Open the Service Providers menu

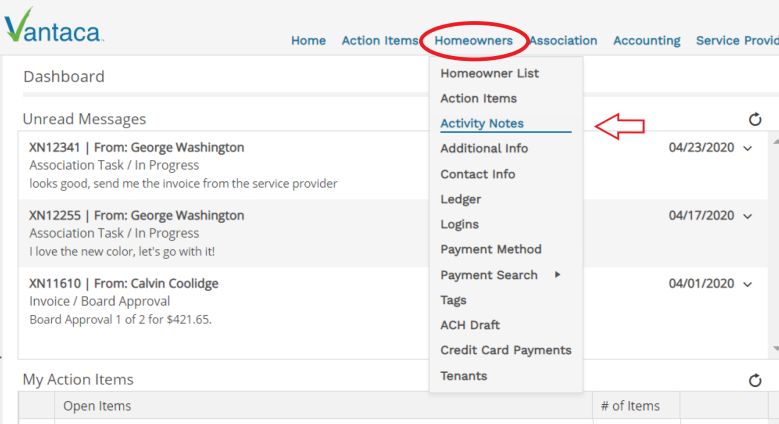(737, 41)
